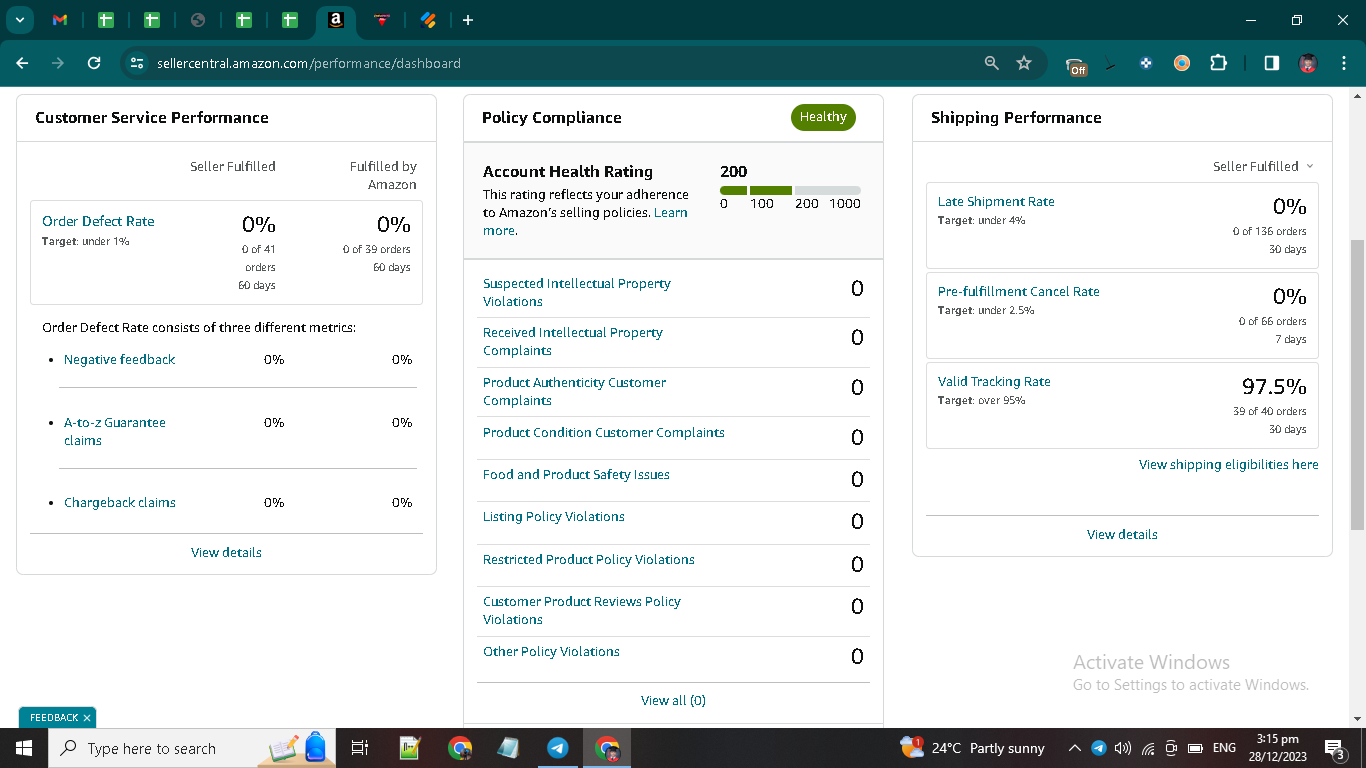Open the orange circular extension icon
Image resolution: width=1366 pixels, height=768 pixels.
click(x=1182, y=63)
